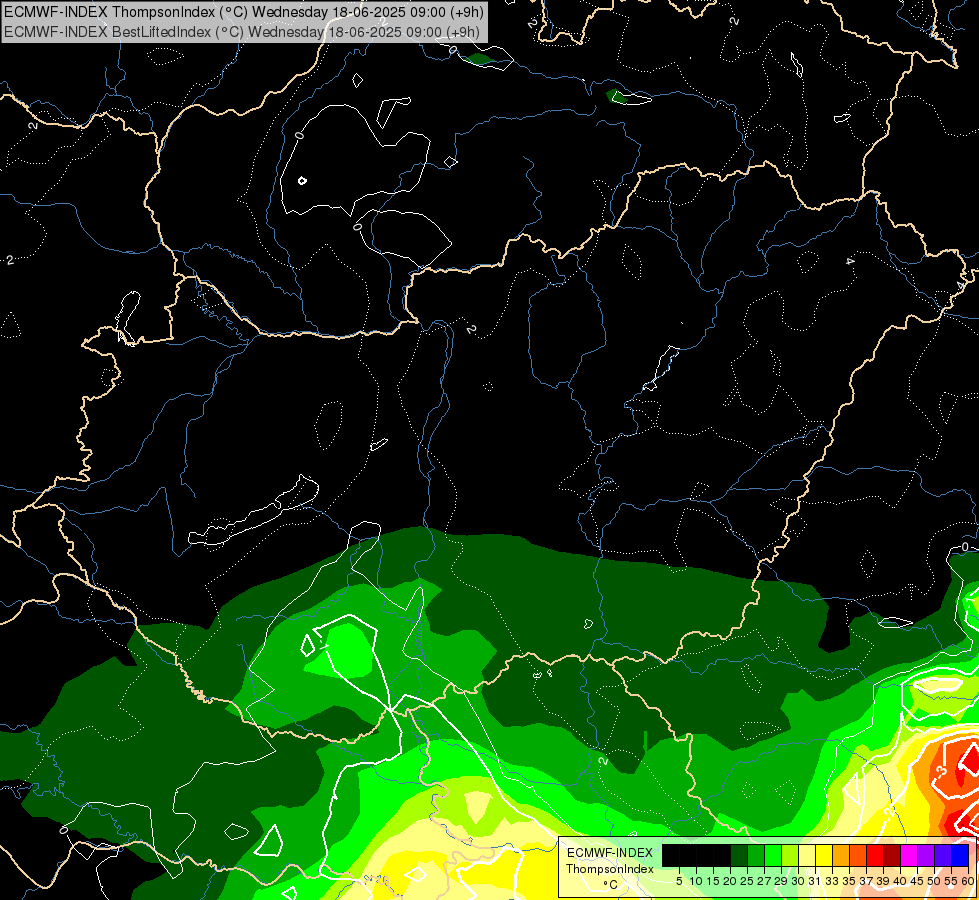Viewport: 979px width, 900px height.
Task: Select the pale yellow legend swatch (30-31)
Action: tap(807, 856)
